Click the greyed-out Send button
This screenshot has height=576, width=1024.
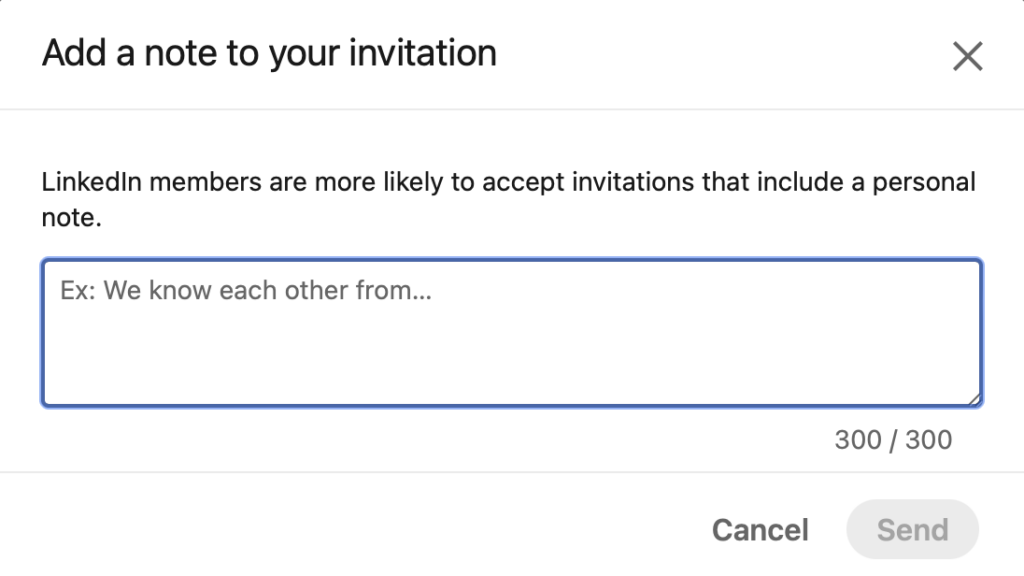(x=912, y=529)
